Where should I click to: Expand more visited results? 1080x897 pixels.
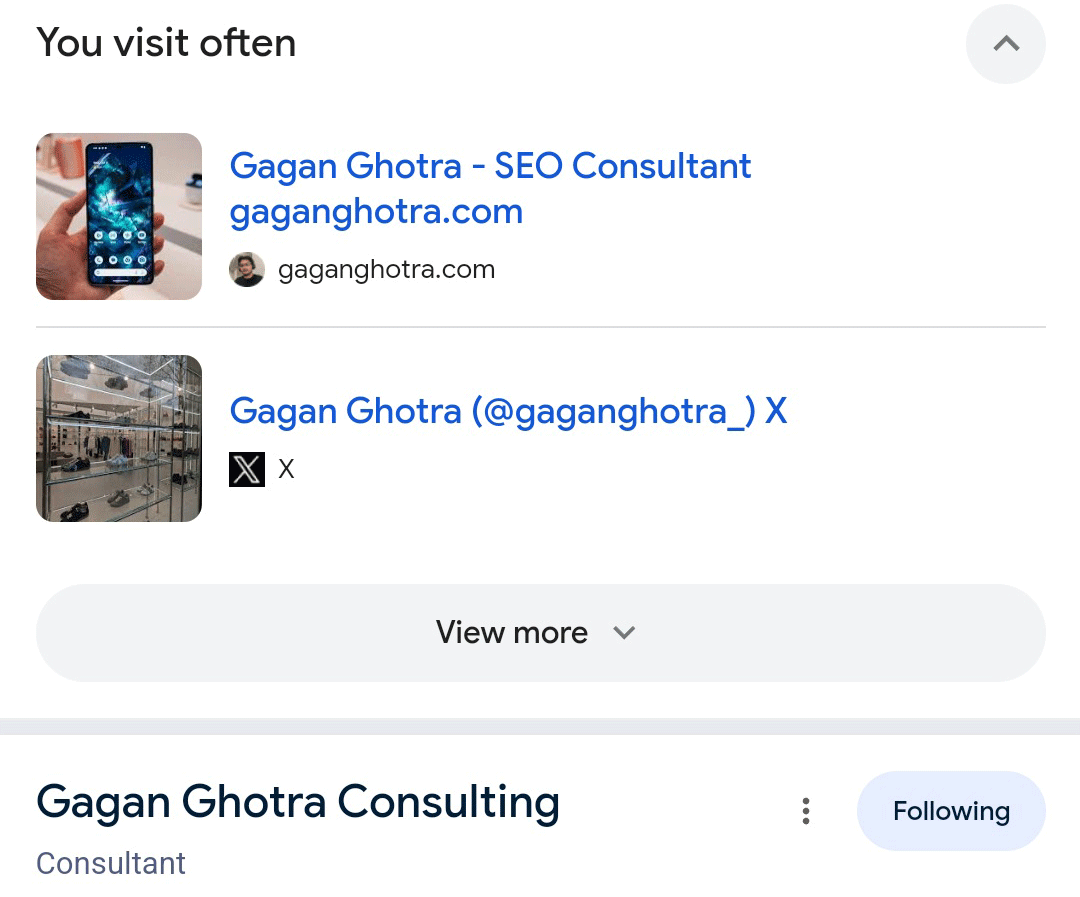(540, 632)
